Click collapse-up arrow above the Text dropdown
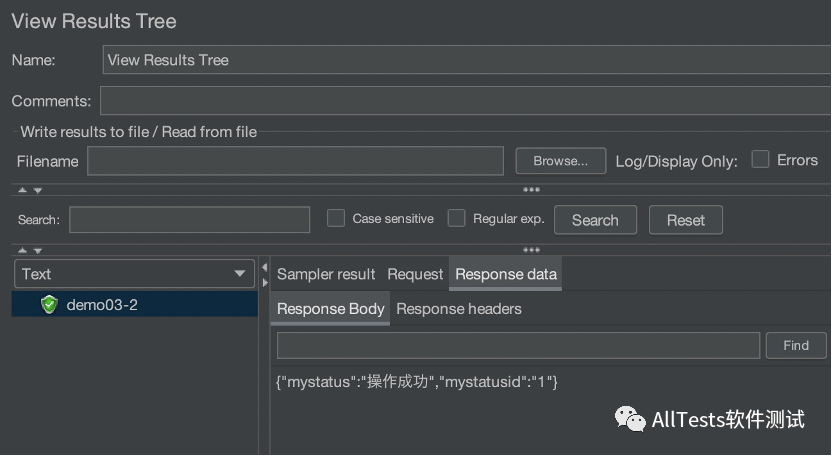This screenshot has height=456, width=832. [x=22, y=250]
